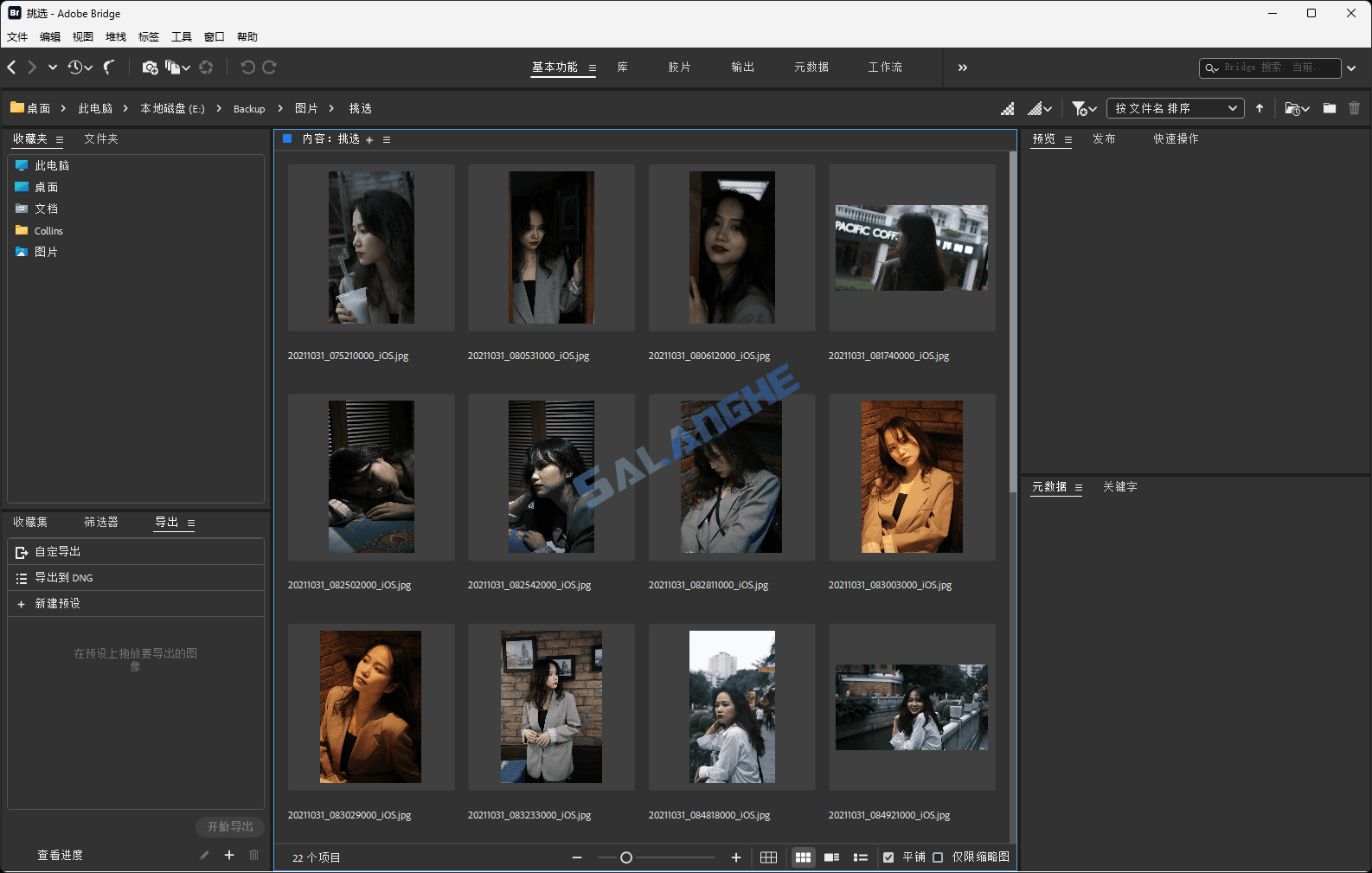
Task: Click the zoom out minus icon
Action: point(577,857)
